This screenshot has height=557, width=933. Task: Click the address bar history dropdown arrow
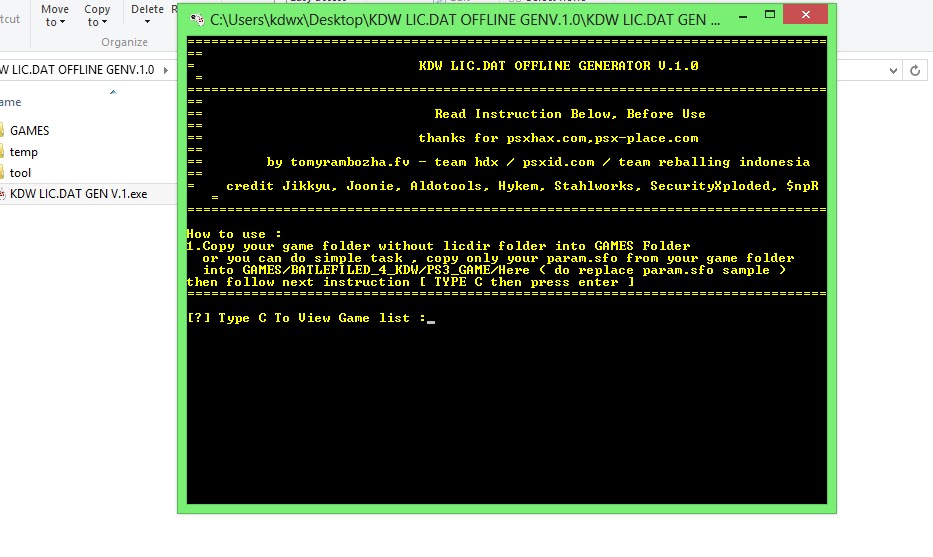click(893, 70)
